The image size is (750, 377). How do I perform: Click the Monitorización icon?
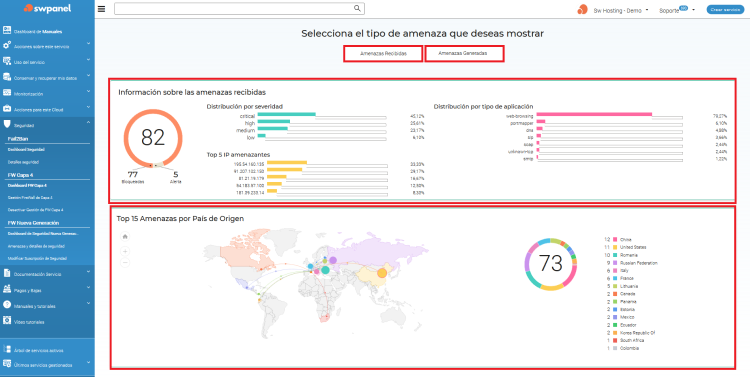[x=7, y=93]
